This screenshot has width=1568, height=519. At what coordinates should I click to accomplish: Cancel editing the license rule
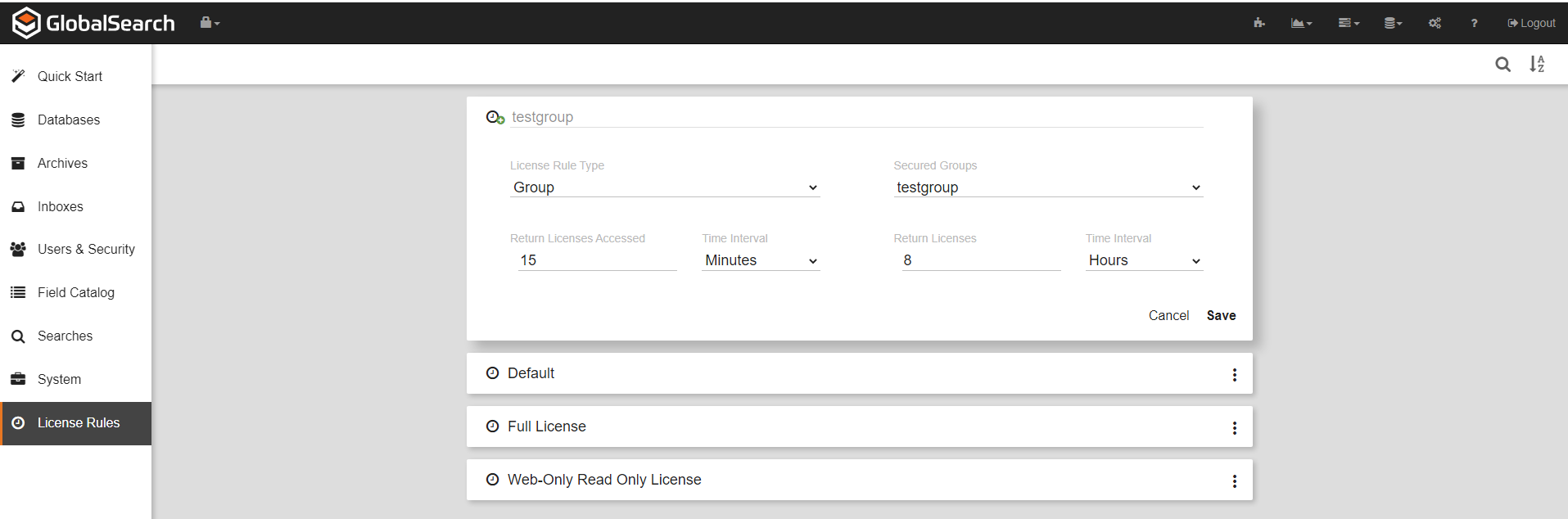click(1168, 315)
